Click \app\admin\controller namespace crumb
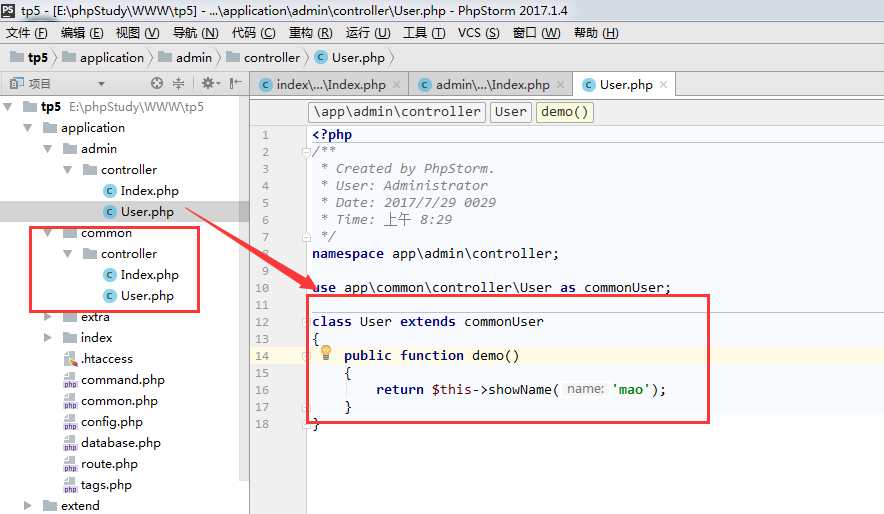The width and height of the screenshot is (884, 514). click(397, 112)
